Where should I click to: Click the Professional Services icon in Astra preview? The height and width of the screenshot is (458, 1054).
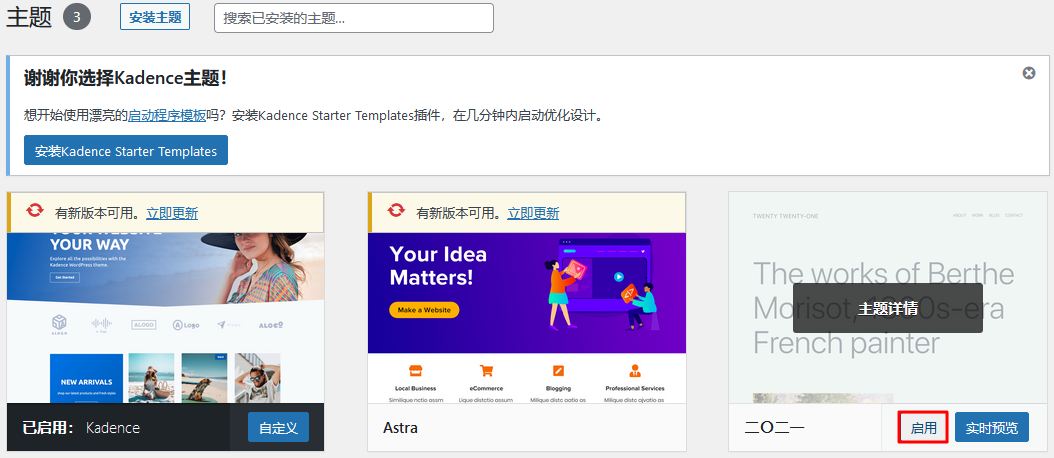coord(635,370)
